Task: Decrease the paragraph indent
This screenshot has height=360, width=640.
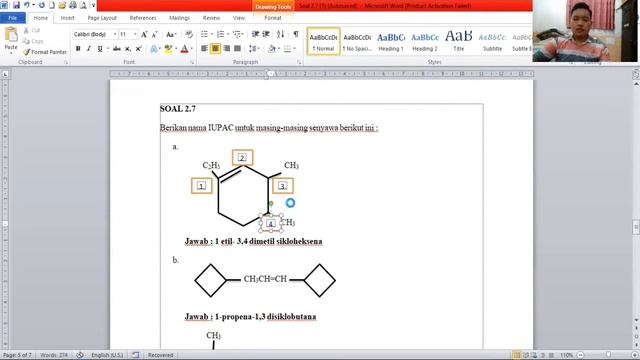Action: [255, 34]
